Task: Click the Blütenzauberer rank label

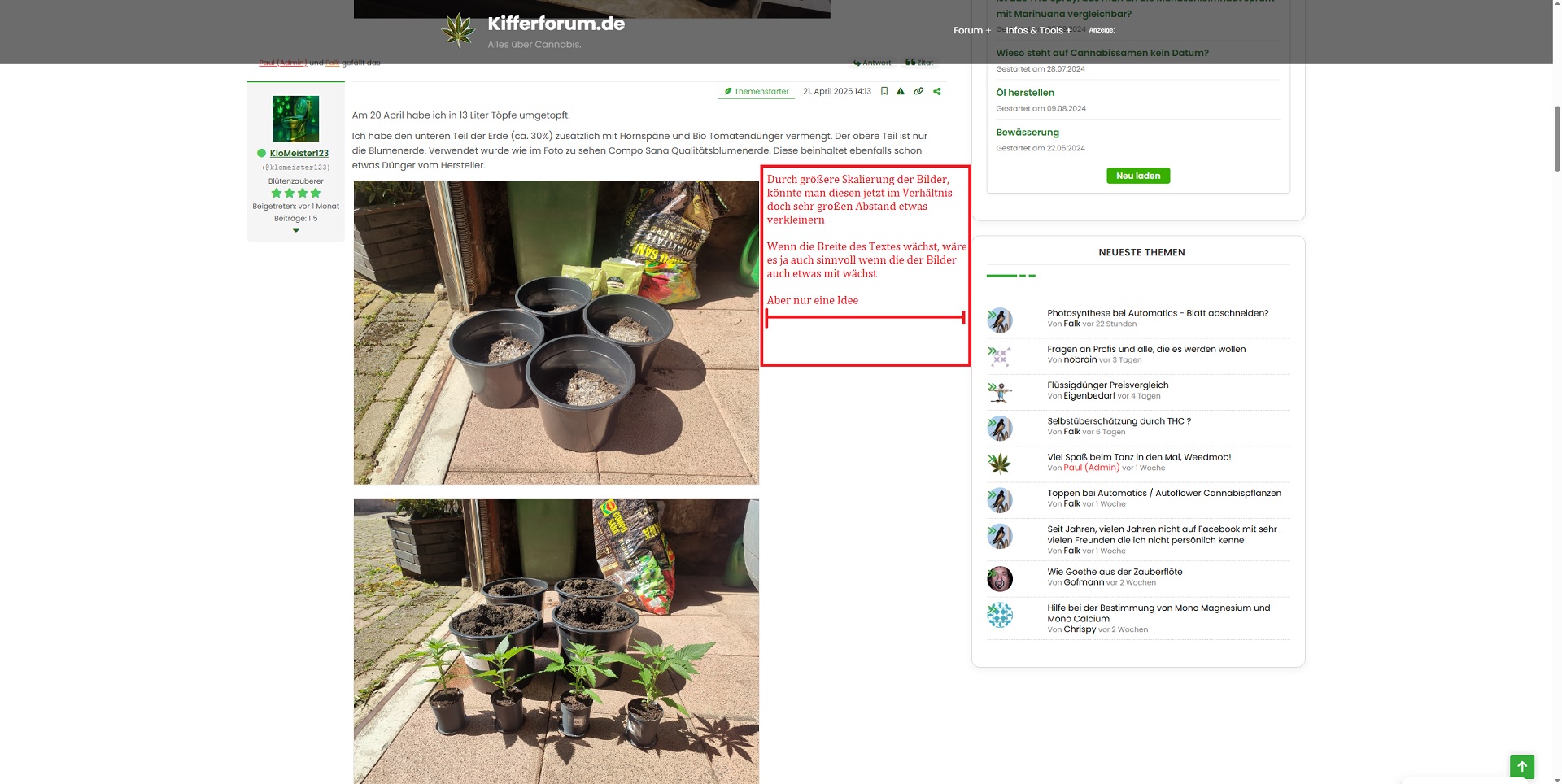Action: point(295,181)
